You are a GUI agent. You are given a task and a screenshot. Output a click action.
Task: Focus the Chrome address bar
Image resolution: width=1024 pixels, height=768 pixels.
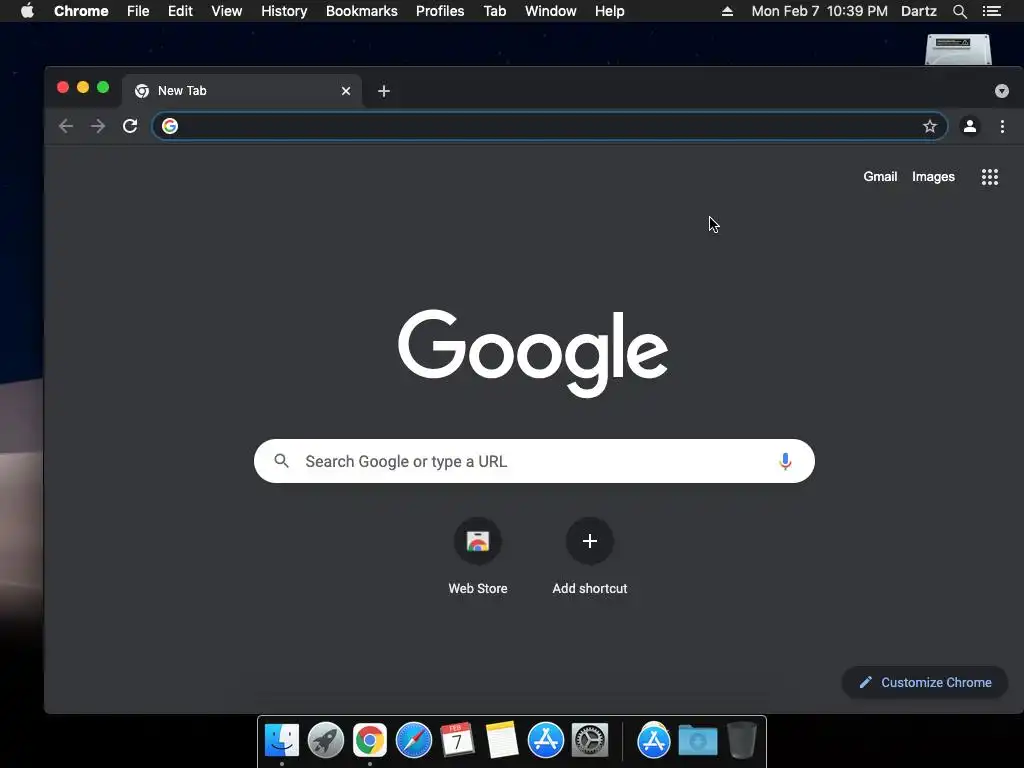tap(550, 126)
